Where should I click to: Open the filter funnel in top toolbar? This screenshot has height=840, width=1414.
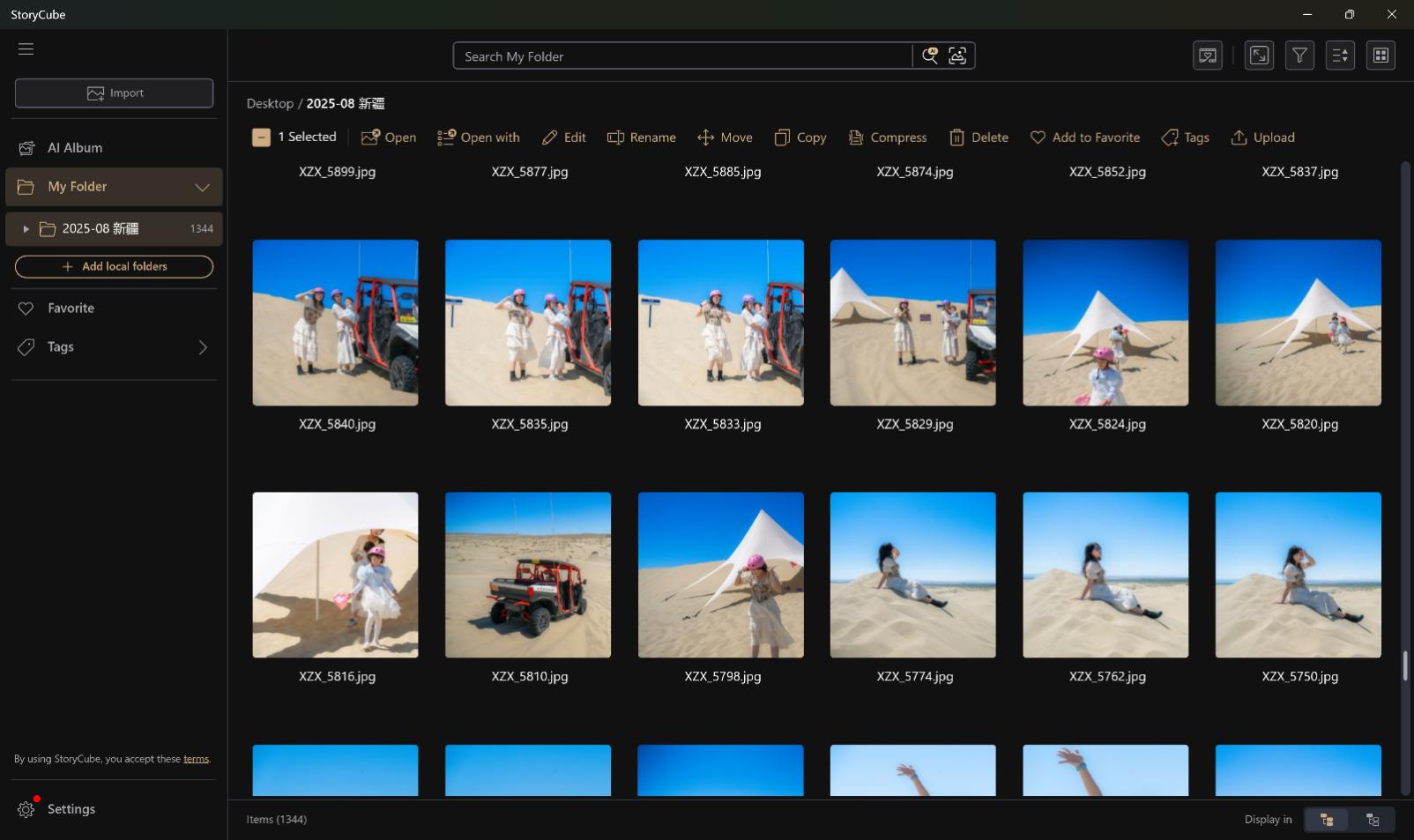pyautogui.click(x=1299, y=56)
